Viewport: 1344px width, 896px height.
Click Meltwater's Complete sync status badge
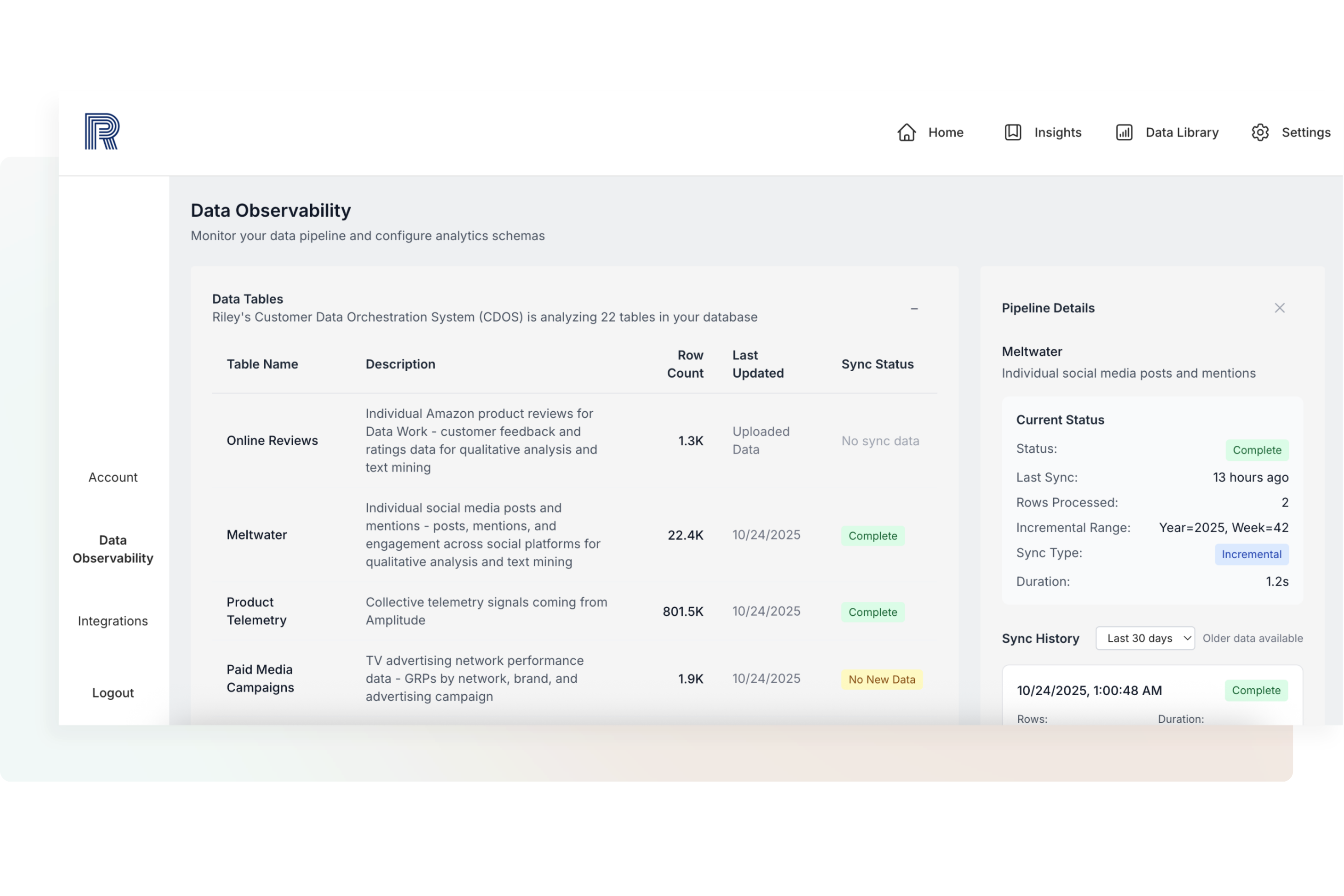[x=873, y=536]
